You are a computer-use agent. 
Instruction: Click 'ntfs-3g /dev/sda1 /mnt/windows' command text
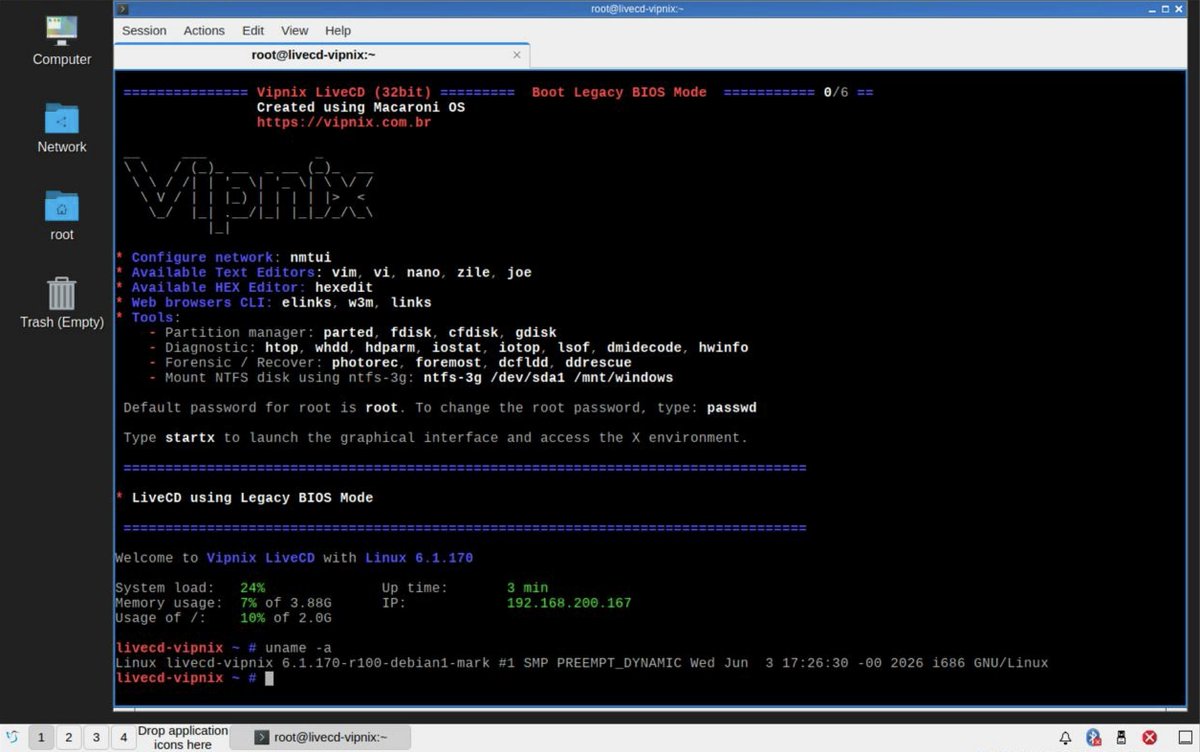pyautogui.click(x=548, y=377)
